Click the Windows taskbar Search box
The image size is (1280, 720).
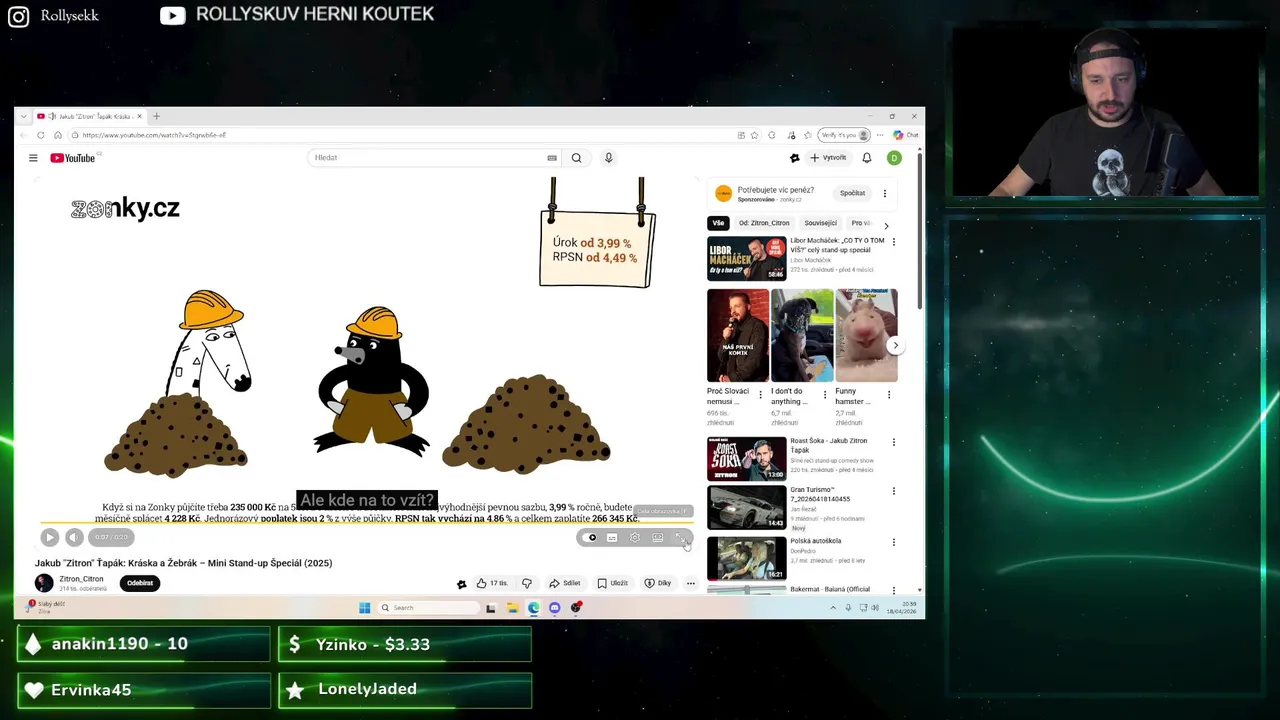(x=428, y=607)
